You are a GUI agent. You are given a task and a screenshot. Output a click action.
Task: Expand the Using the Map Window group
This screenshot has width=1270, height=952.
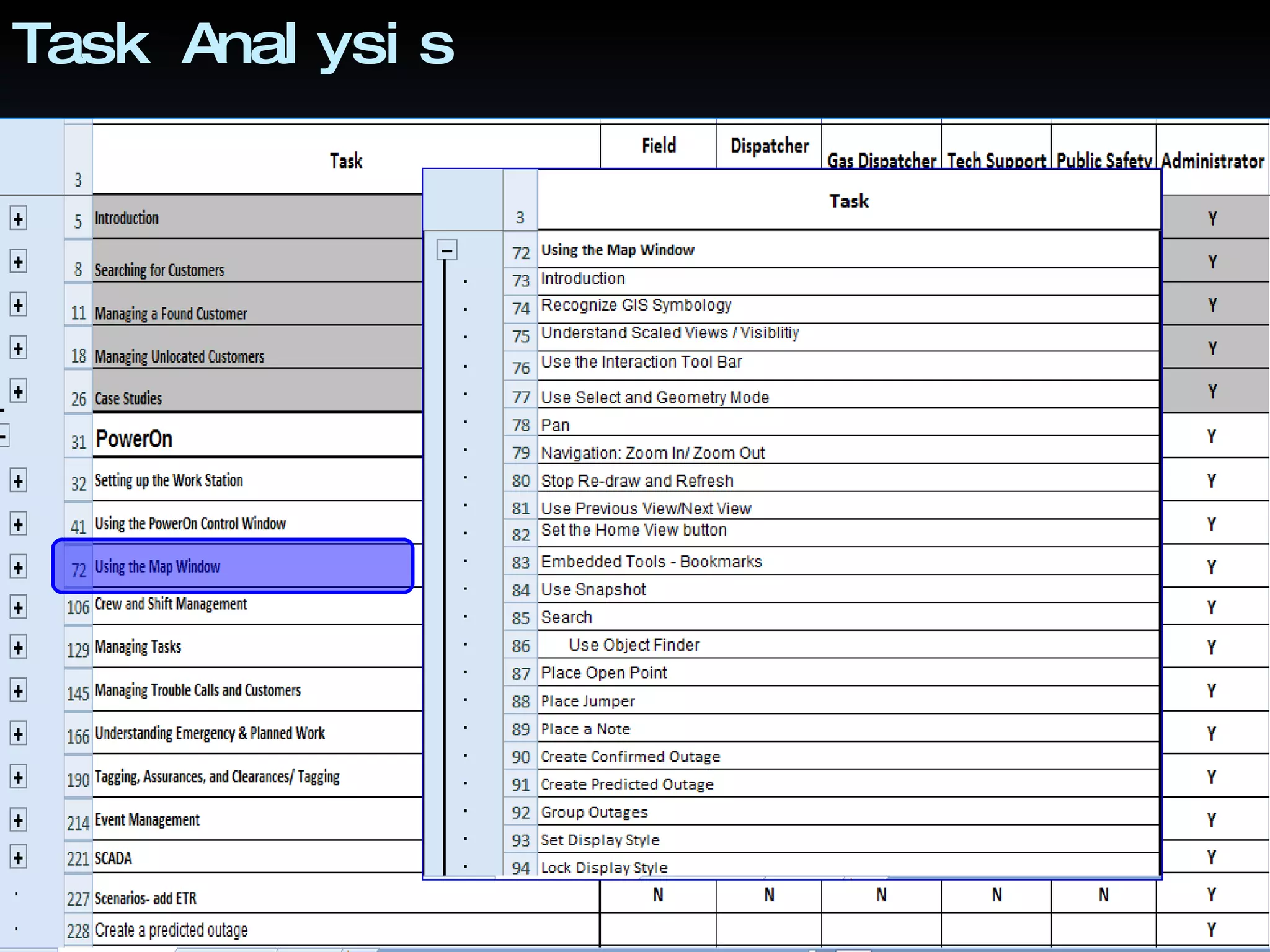[x=18, y=567]
